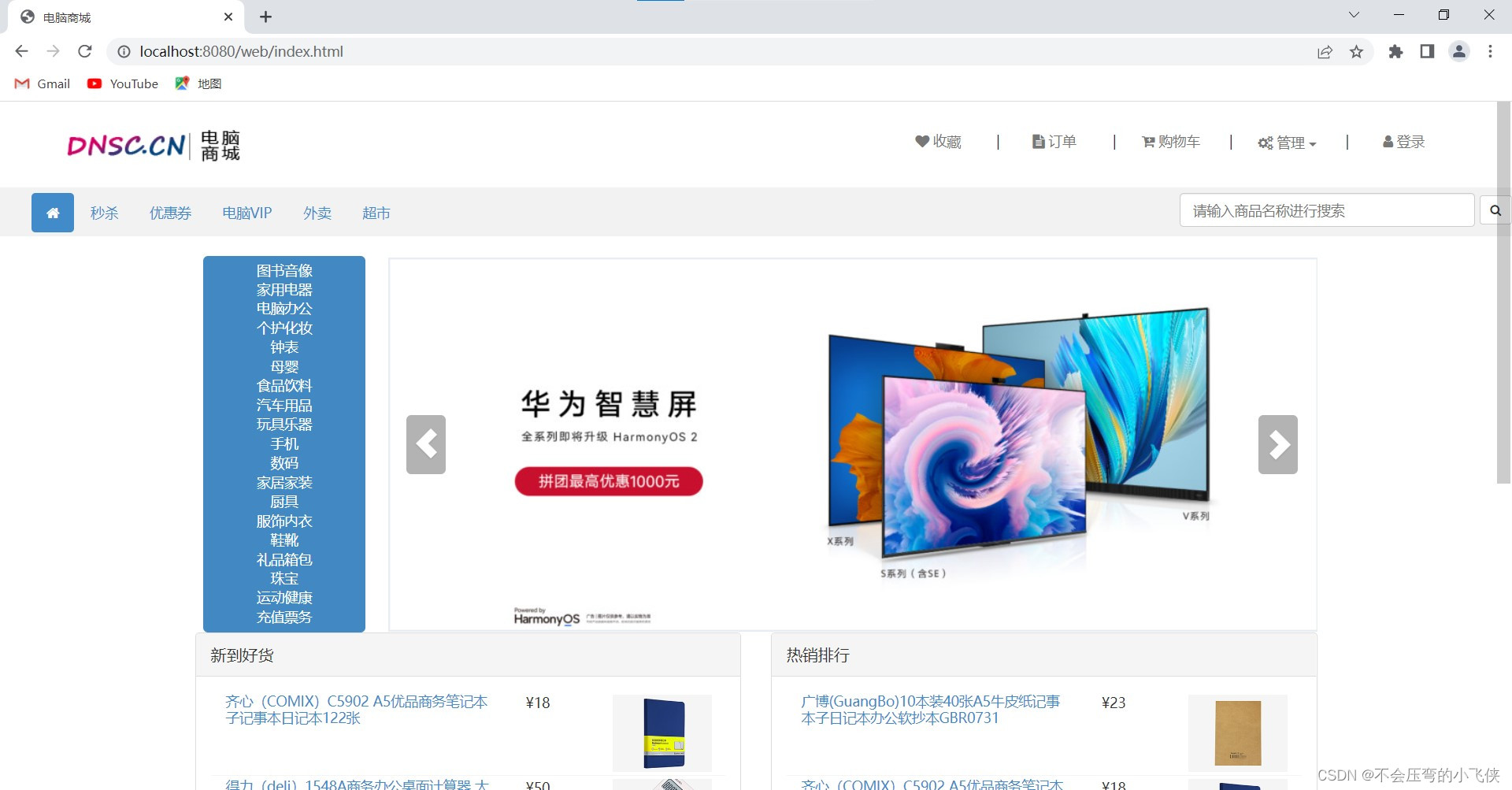The width and height of the screenshot is (1512, 790).
Task: Open the 优惠券 navigation tab
Action: click(x=170, y=213)
